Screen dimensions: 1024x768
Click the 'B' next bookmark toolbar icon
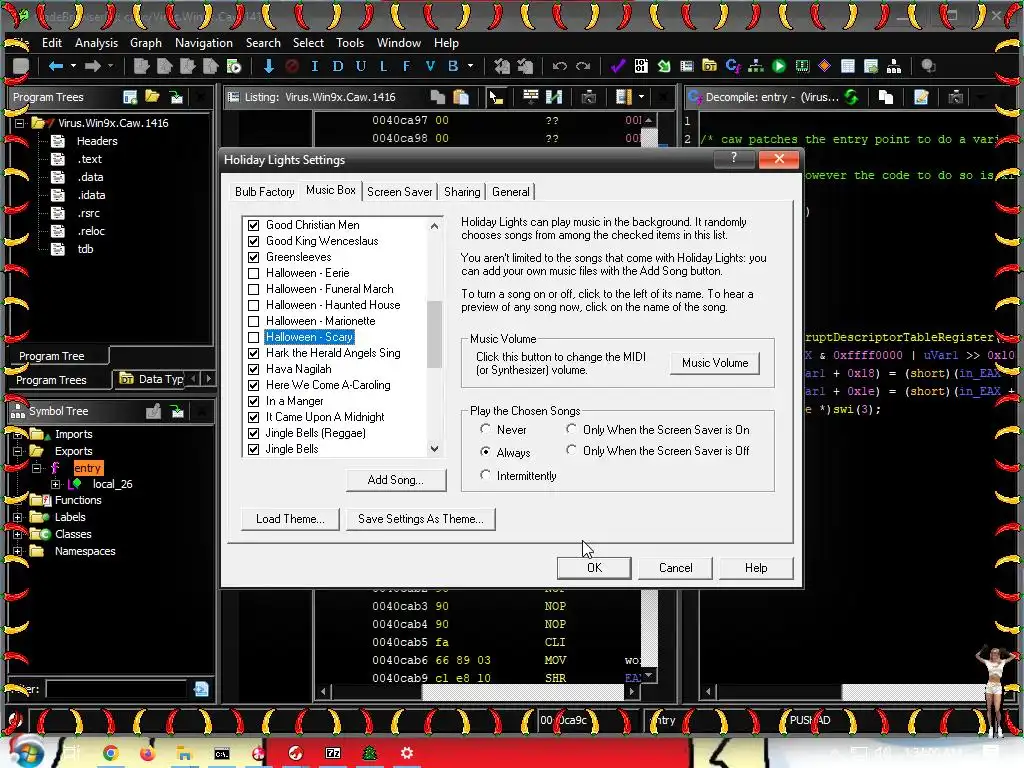pos(453,66)
